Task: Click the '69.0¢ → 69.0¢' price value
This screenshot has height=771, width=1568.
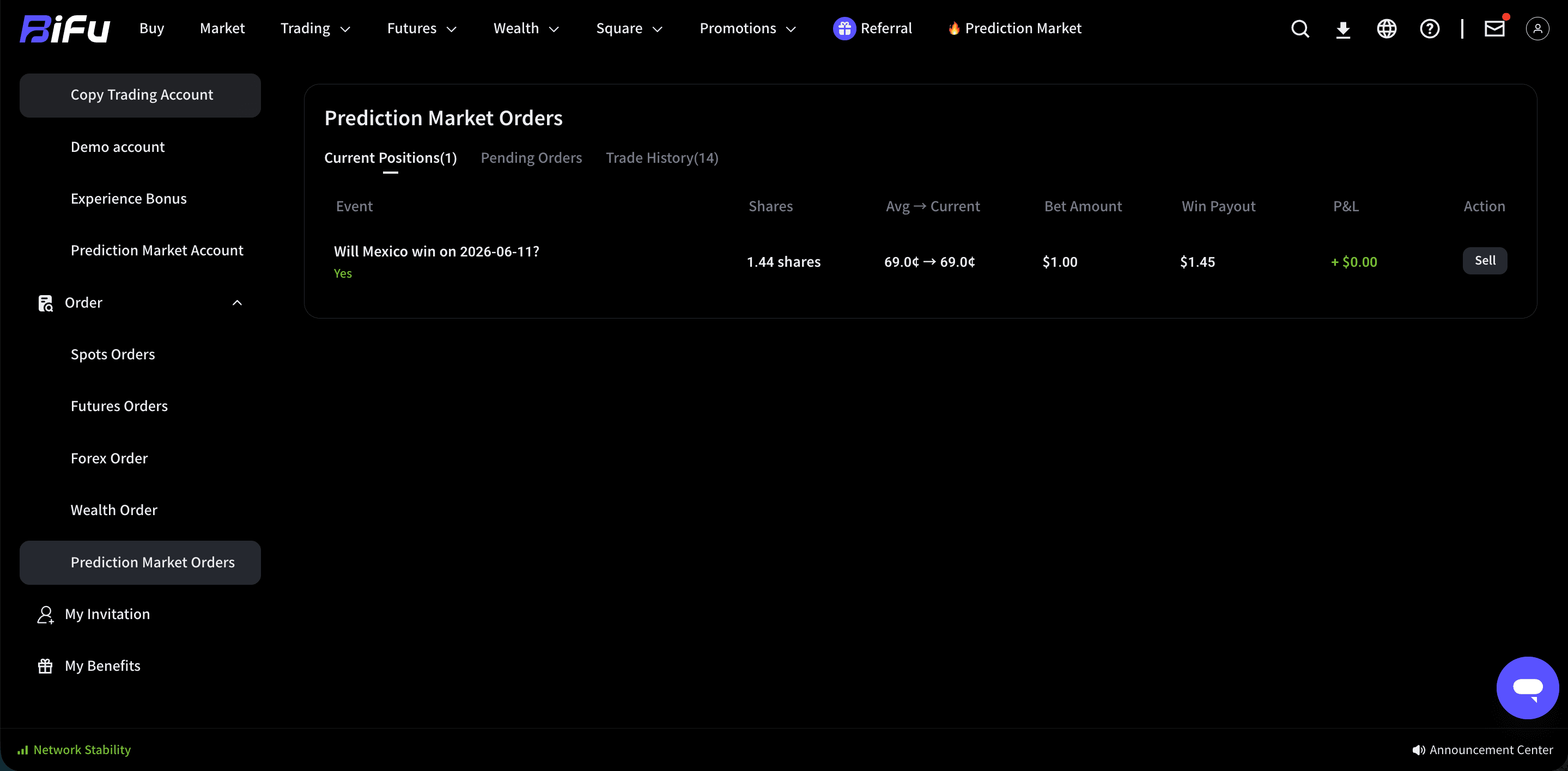Action: pyautogui.click(x=929, y=262)
